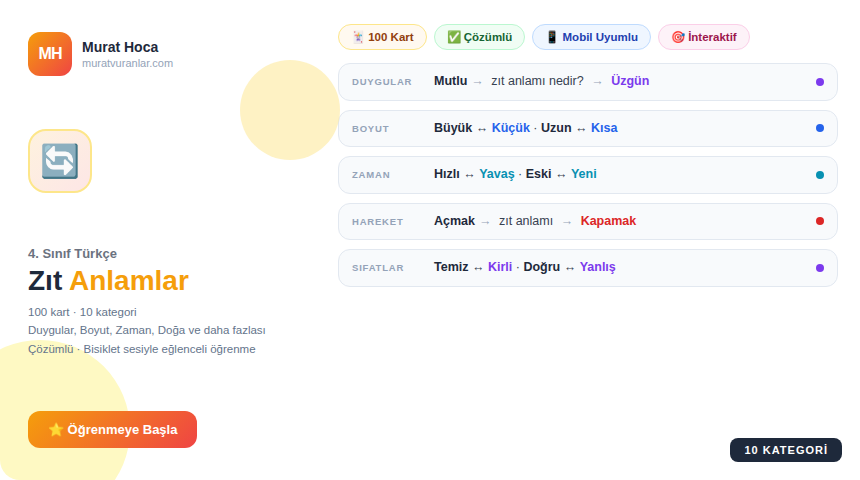The image size is (860, 480).
Task: Click the ZAMAN category label
Action: (x=371, y=175)
